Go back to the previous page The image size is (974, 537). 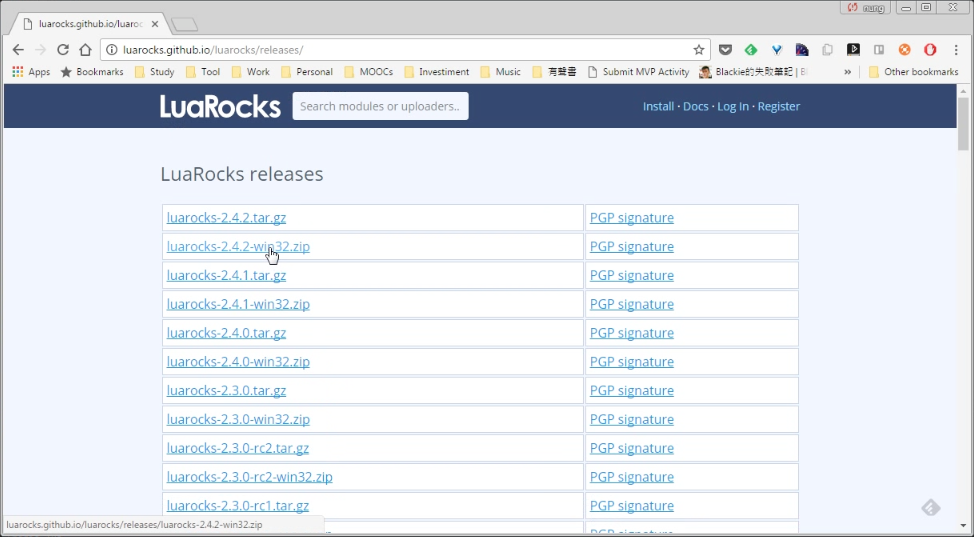[18, 50]
